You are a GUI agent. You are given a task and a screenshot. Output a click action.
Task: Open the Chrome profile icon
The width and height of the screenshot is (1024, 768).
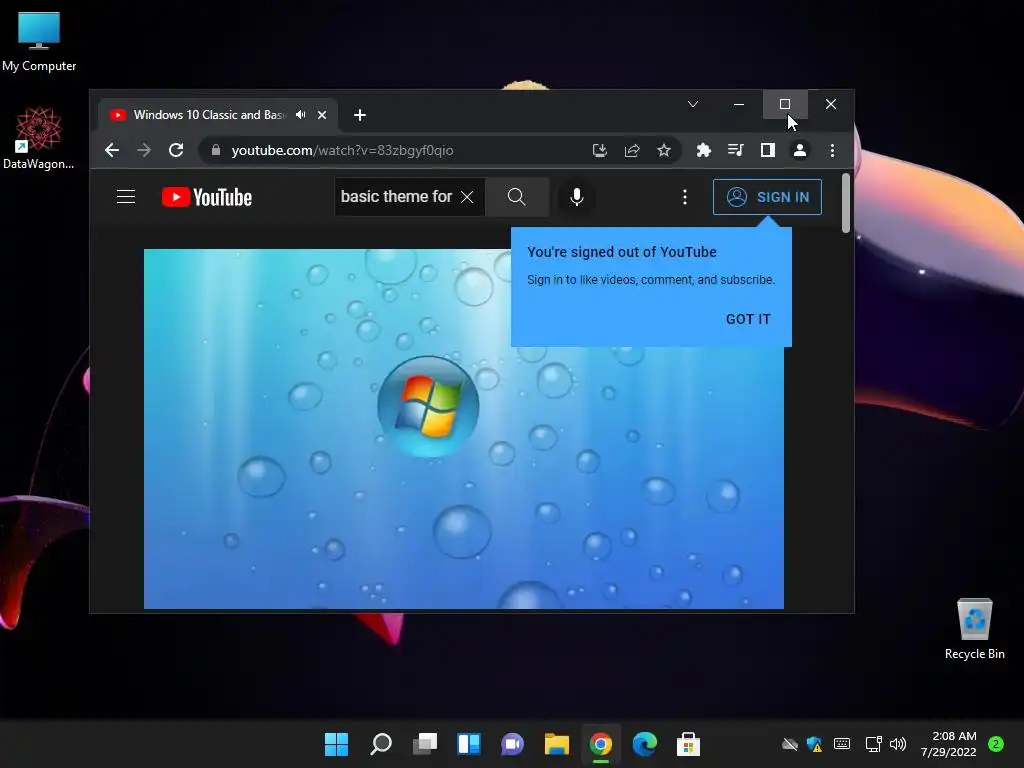(799, 150)
